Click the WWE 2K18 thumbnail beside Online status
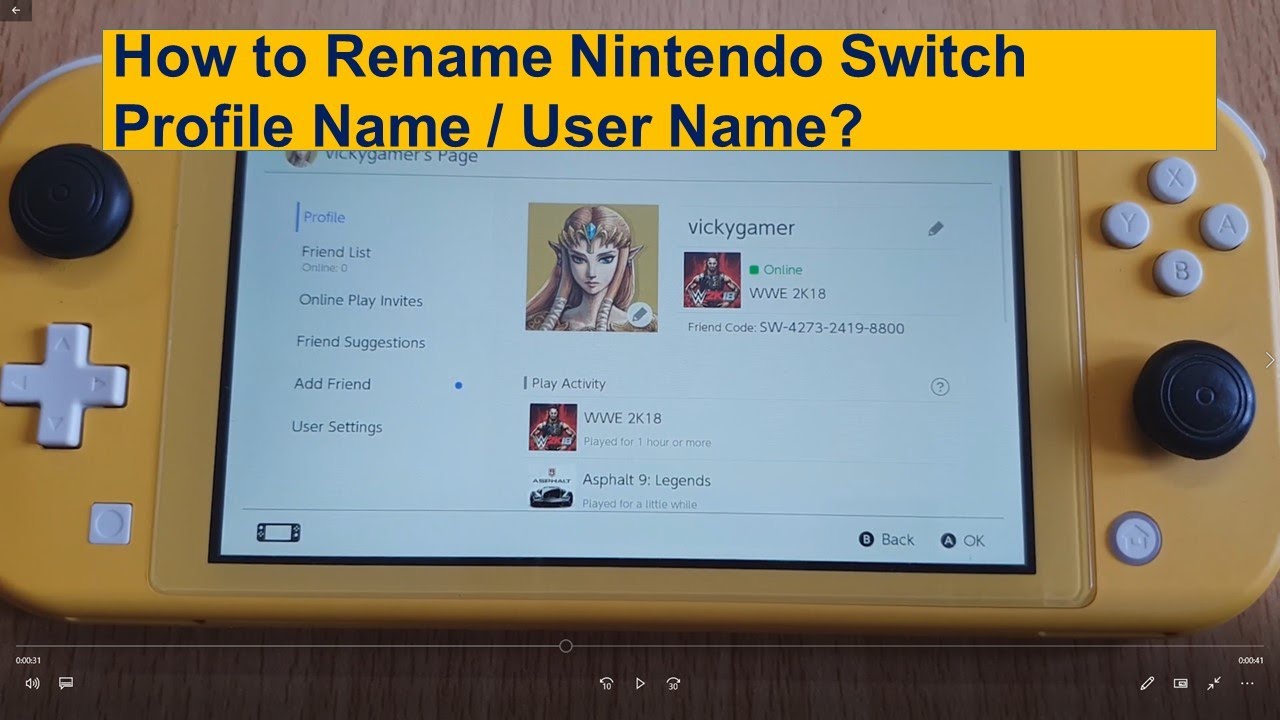The height and width of the screenshot is (720, 1280). coord(712,279)
